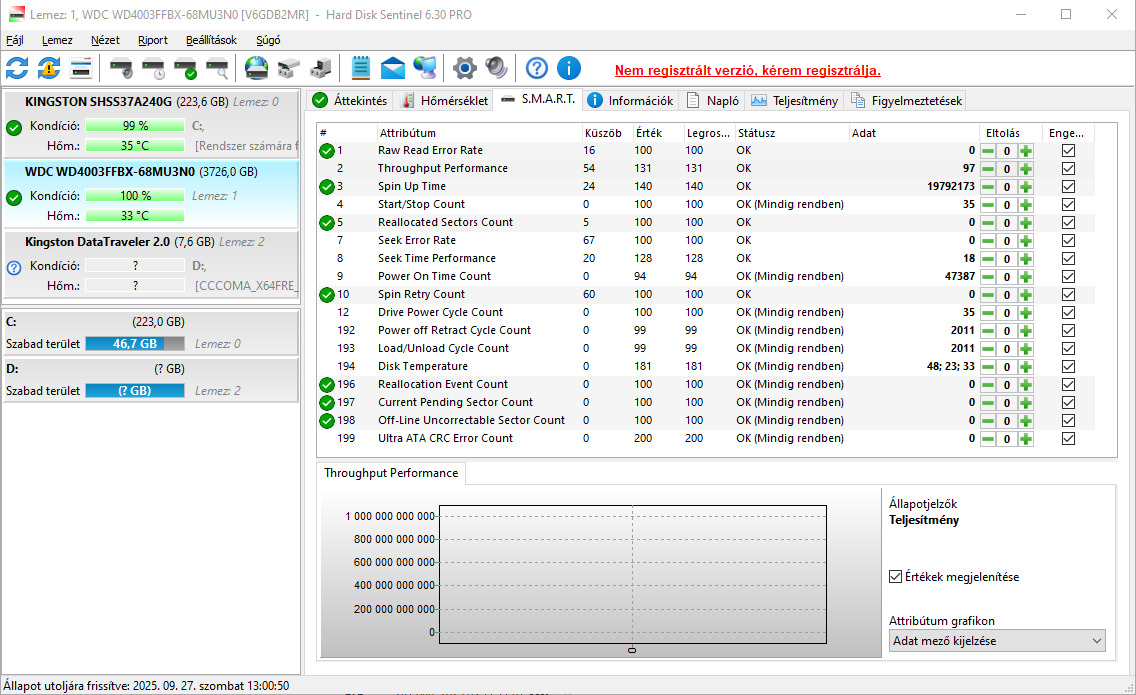Image resolution: width=1136 pixels, height=695 pixels.
Task: Open the Lemez menu
Action: pos(57,40)
